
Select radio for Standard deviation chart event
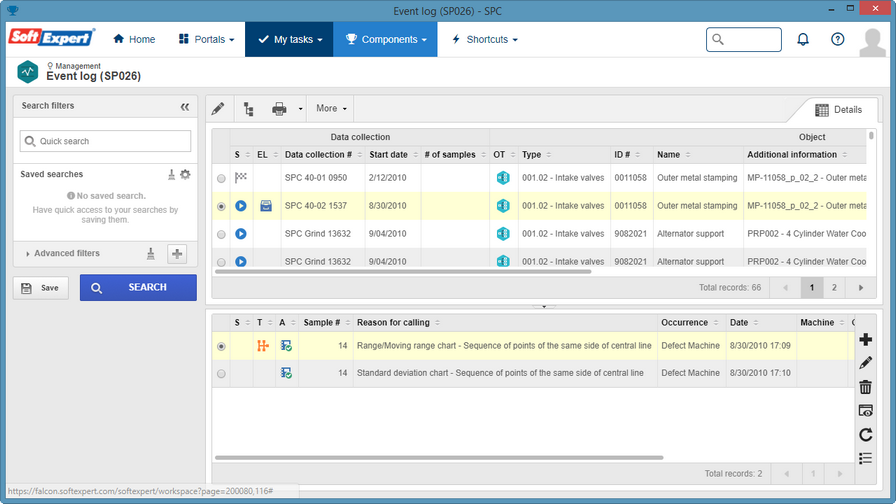[x=221, y=374]
